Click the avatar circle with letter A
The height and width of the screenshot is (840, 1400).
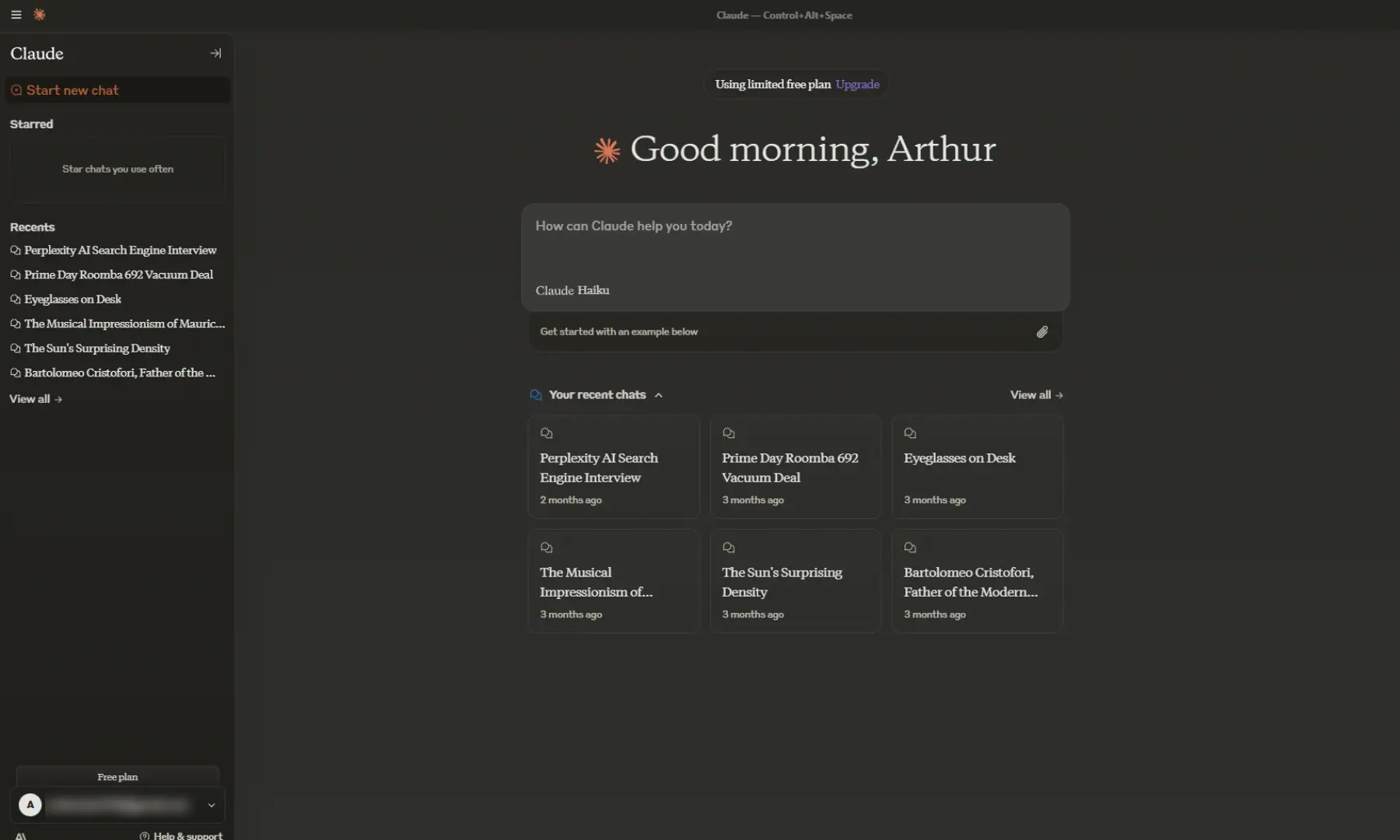coord(30,805)
